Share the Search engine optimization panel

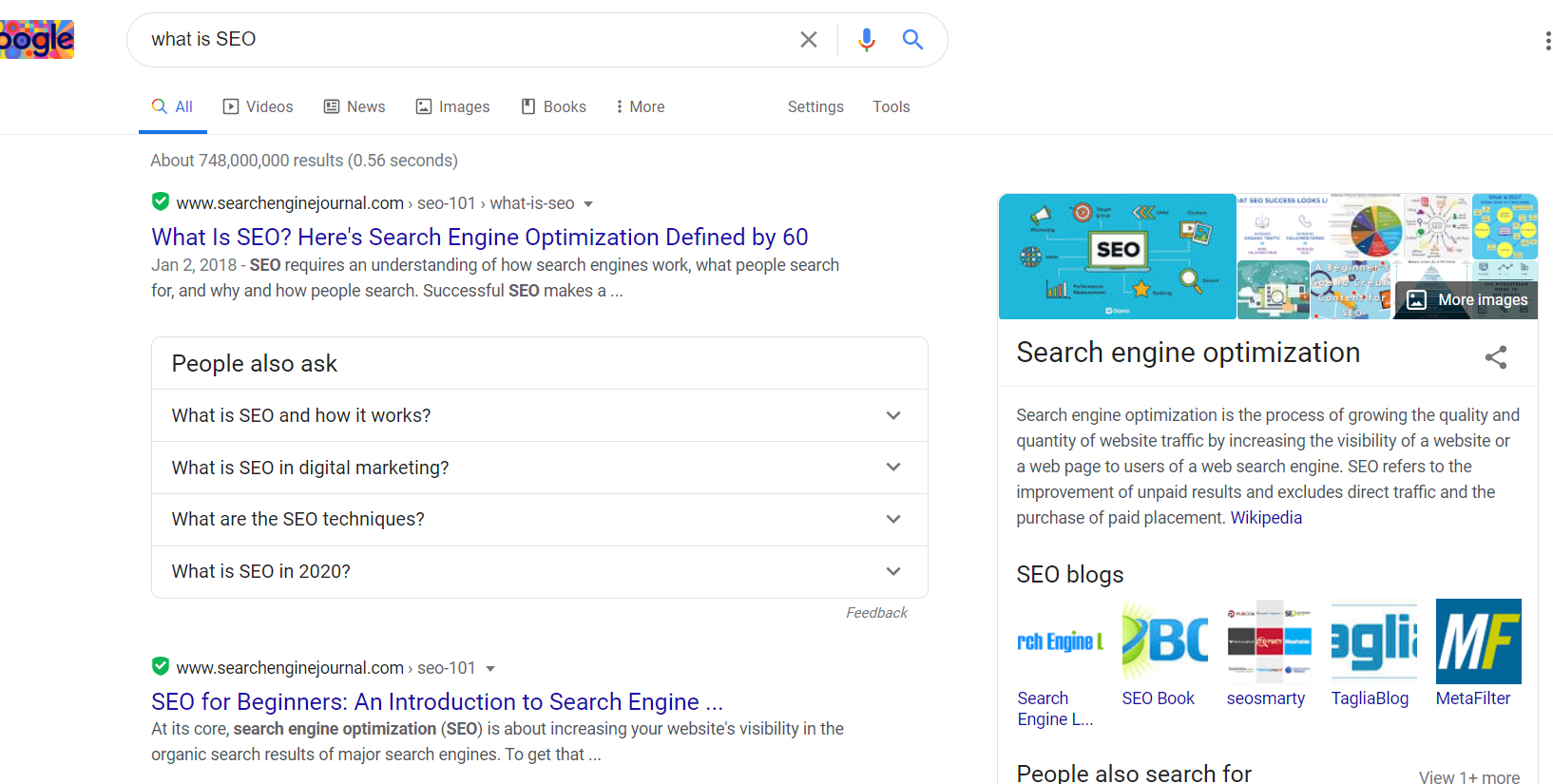1496,357
